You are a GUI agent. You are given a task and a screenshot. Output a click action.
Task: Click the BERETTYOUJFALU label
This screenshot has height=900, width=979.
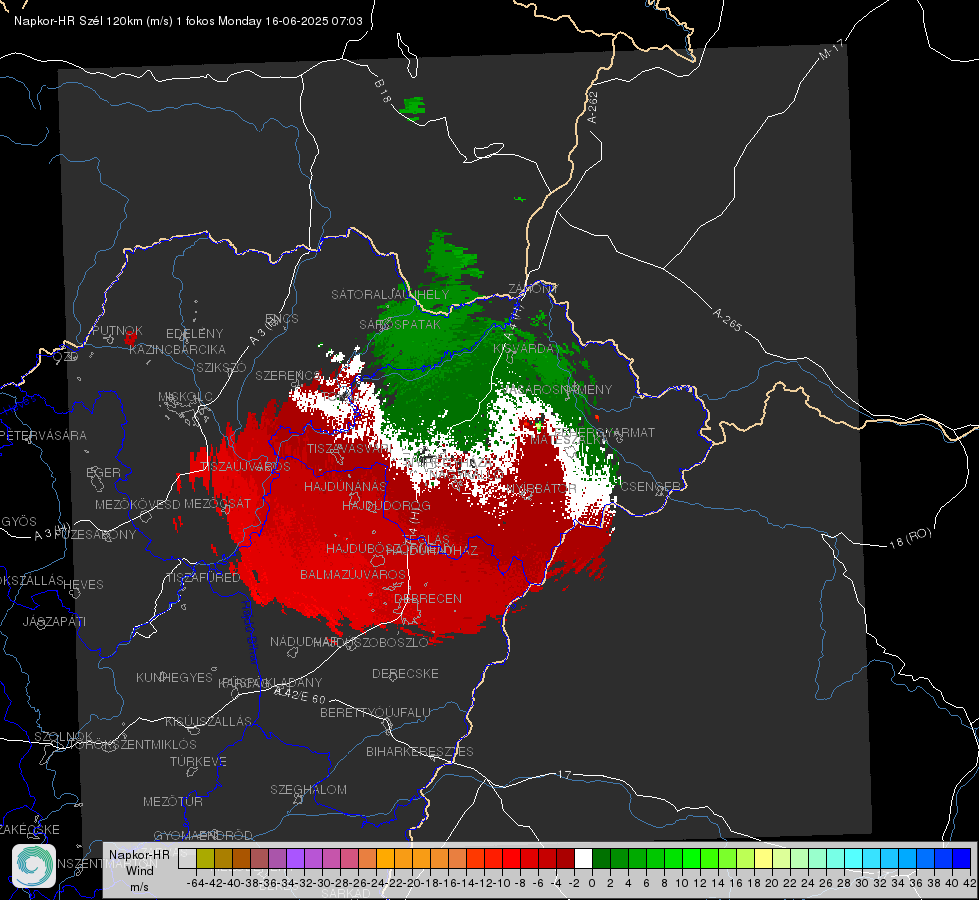375,712
